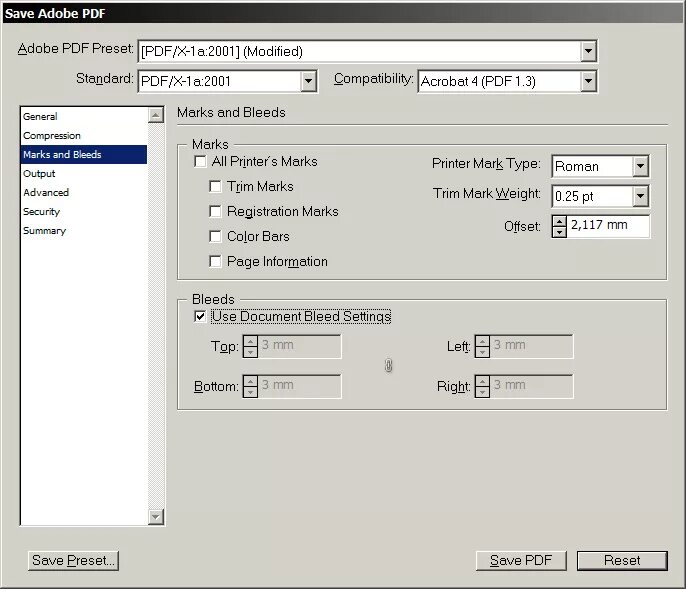Open the Compatibility dropdown
Screen dimensions: 686x589
click(588, 81)
